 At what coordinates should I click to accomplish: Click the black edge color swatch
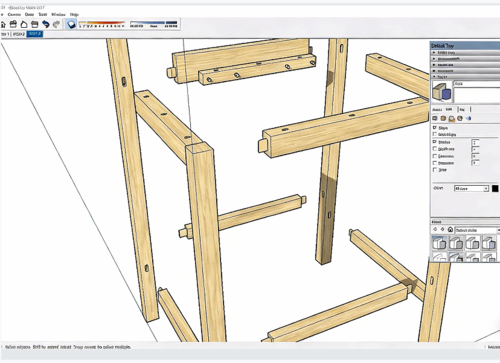tap(495, 189)
